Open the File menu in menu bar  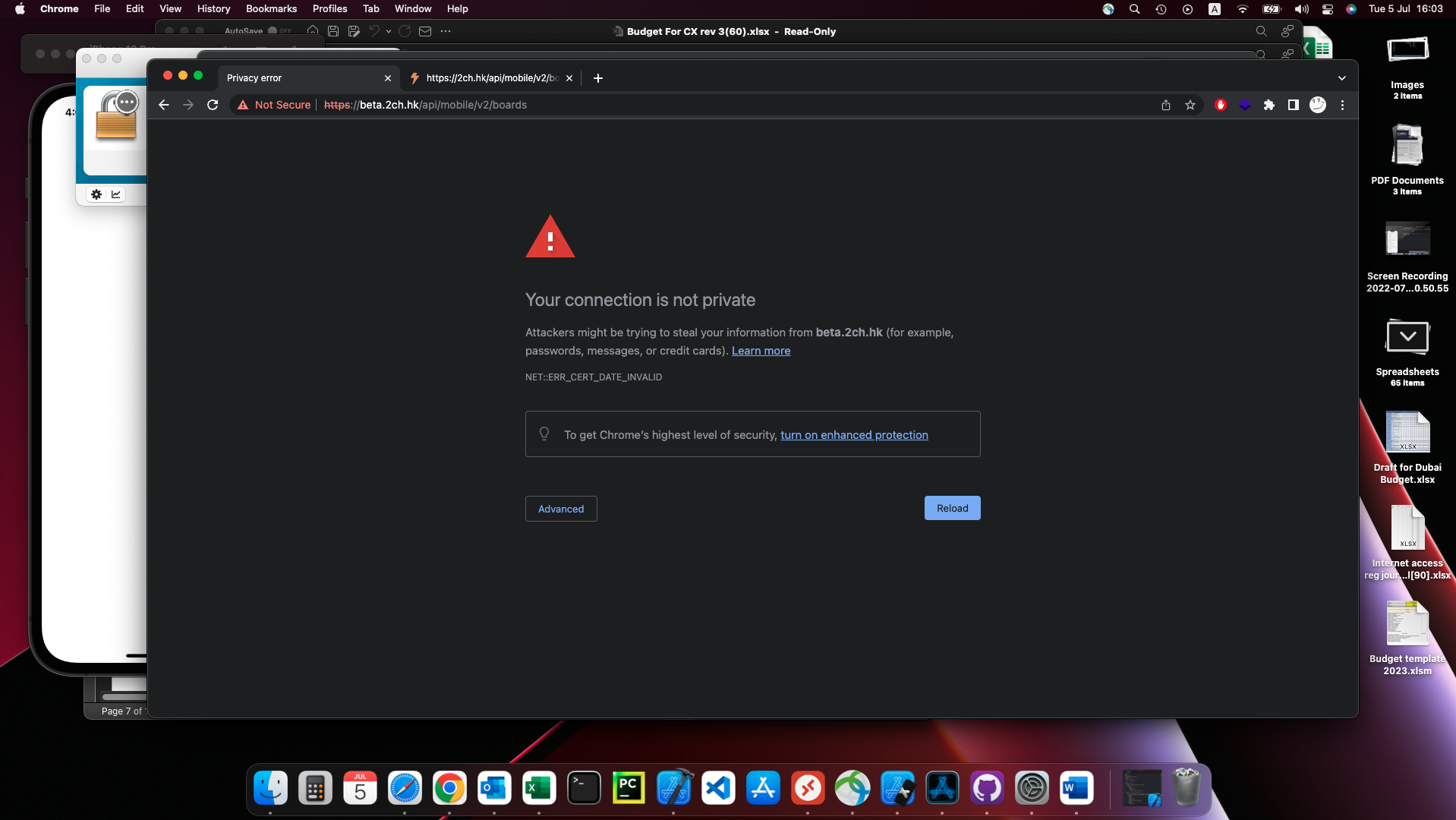pyautogui.click(x=102, y=8)
